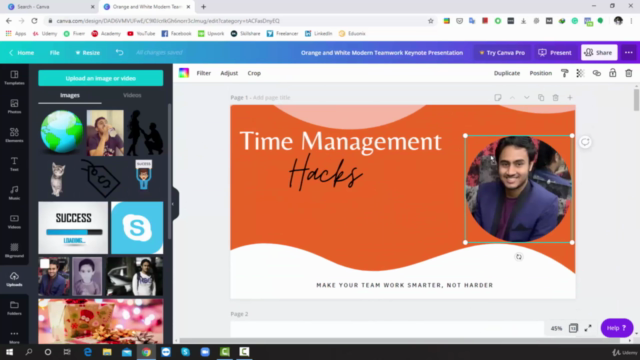640x360 pixels.
Task: Select the Skype logo thumbnail
Action: 137,227
